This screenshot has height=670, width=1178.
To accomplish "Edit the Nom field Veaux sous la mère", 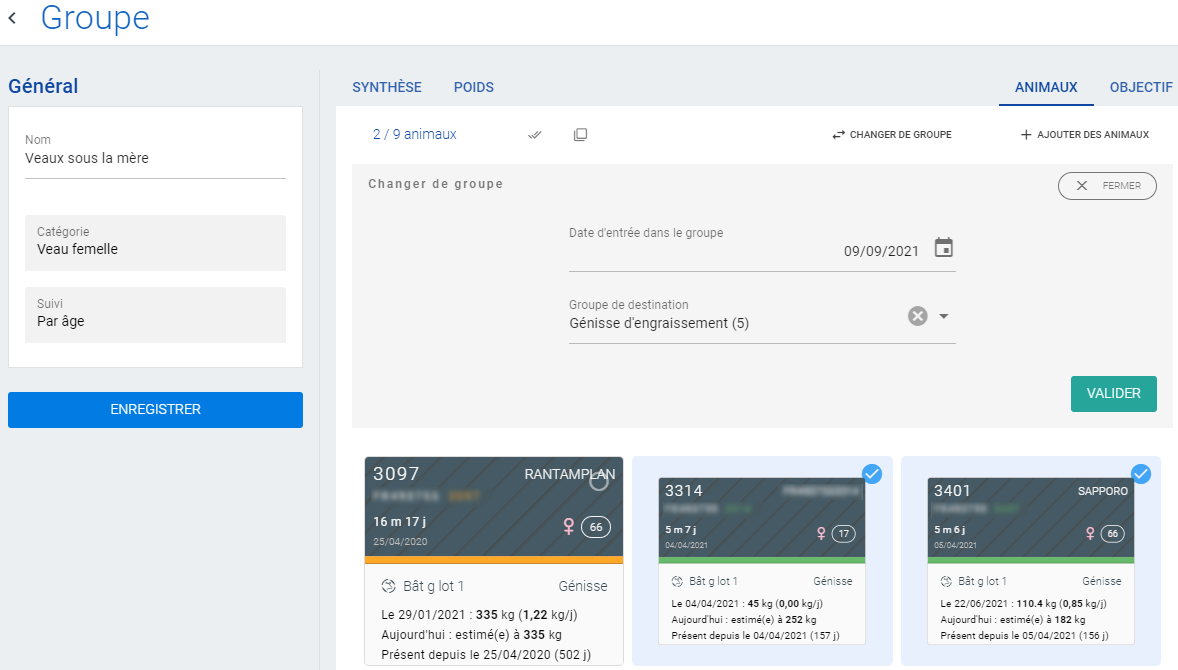I will pos(156,158).
